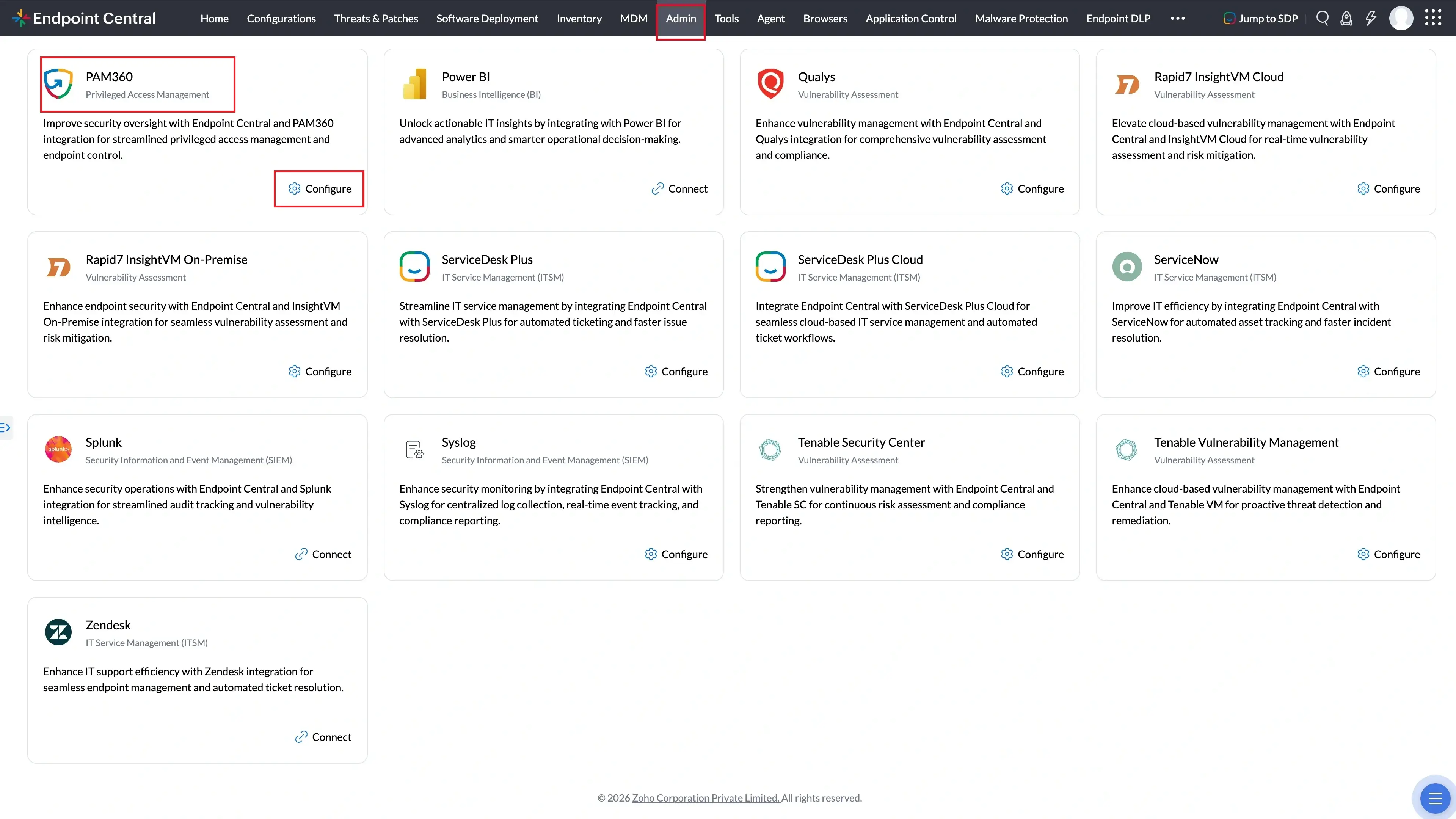Screen dimensions: 1456x819
Task: Connect the Splunk integration
Action: [x=323, y=554]
